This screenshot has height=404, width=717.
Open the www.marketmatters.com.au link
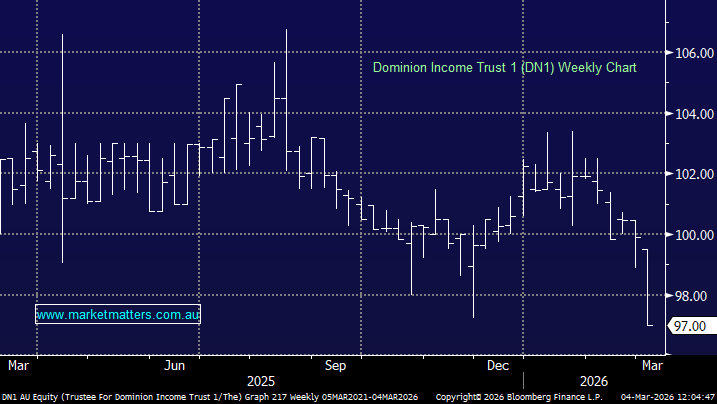[x=118, y=315]
